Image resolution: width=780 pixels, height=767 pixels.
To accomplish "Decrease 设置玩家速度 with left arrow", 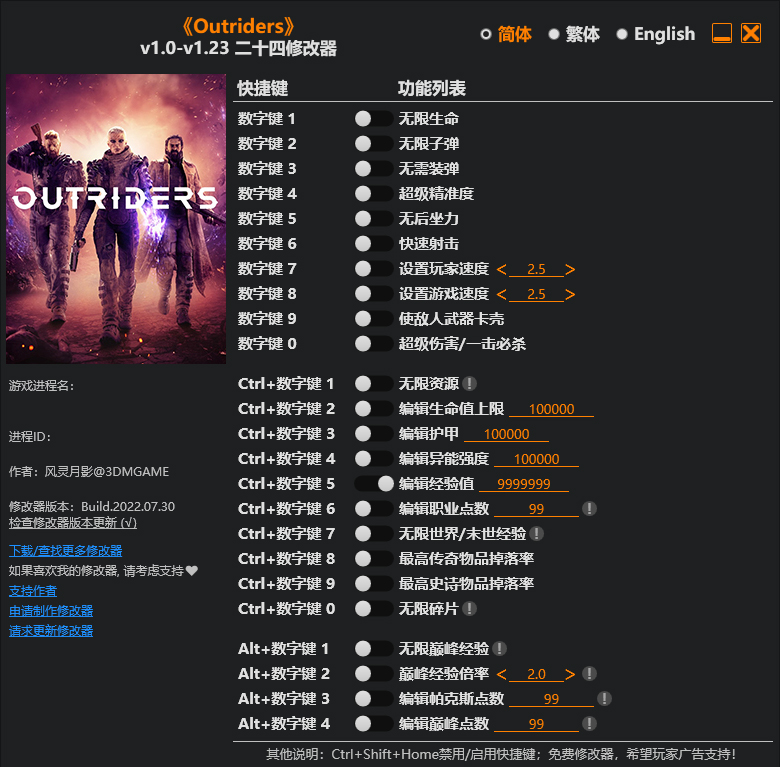I will 501,269.
